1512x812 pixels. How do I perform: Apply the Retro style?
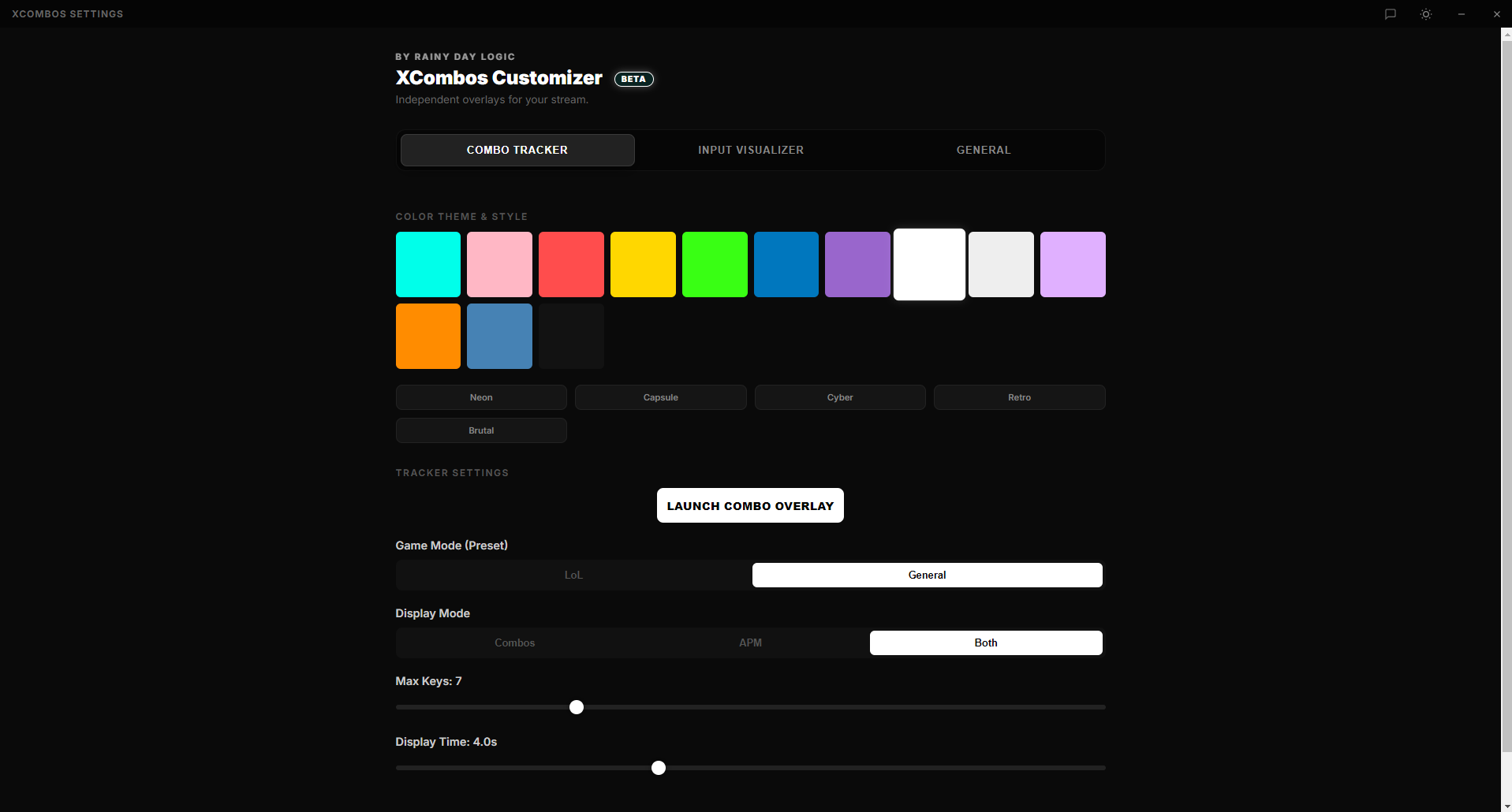(x=1018, y=397)
